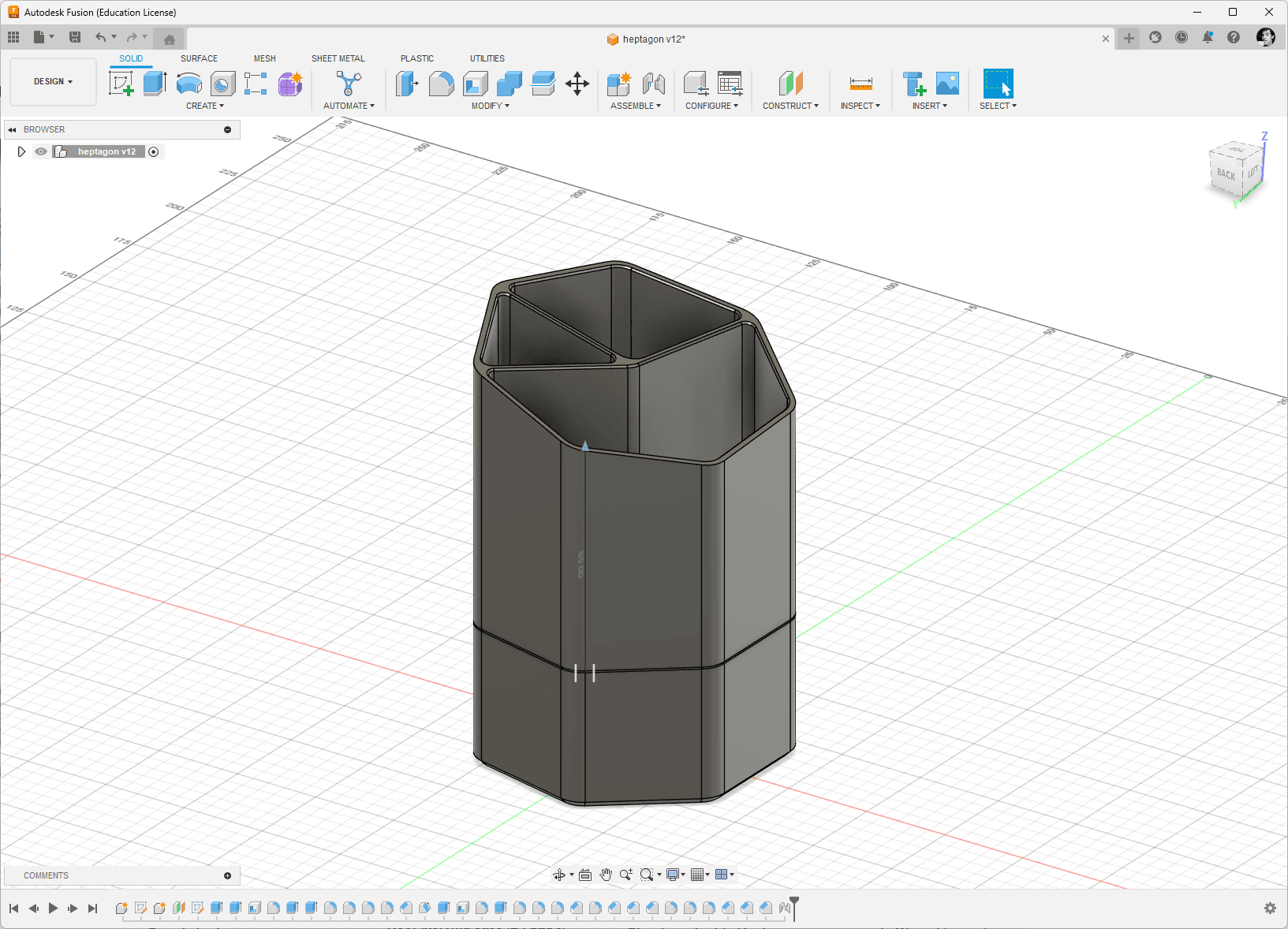Select the Create Form tool

tap(290, 84)
